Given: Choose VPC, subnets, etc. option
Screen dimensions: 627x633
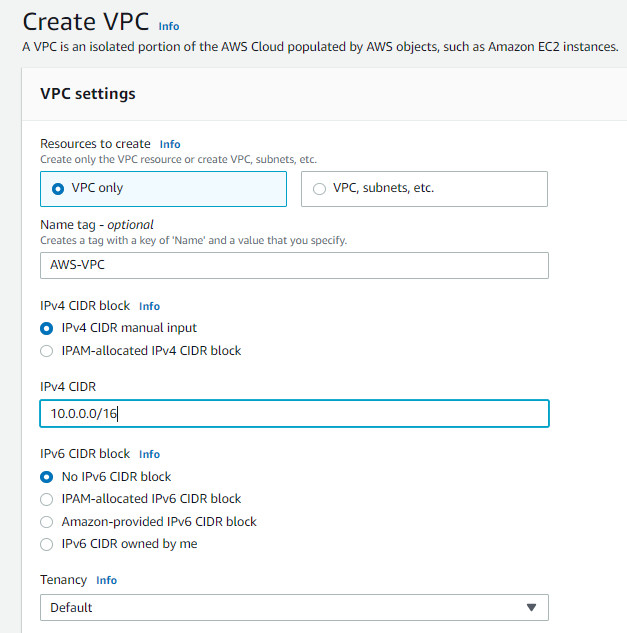Looking at the screenshot, I should tap(319, 189).
